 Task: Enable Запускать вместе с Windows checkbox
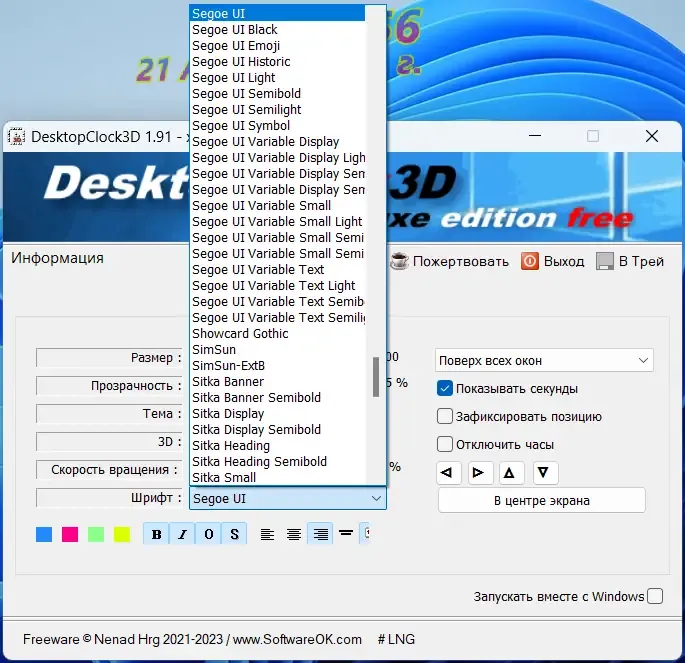(x=655, y=596)
